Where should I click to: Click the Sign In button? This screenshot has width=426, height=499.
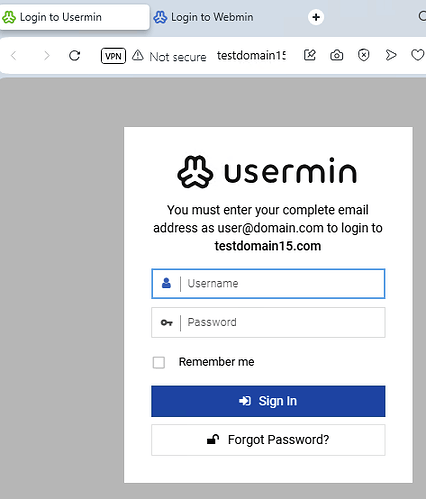coord(268,401)
